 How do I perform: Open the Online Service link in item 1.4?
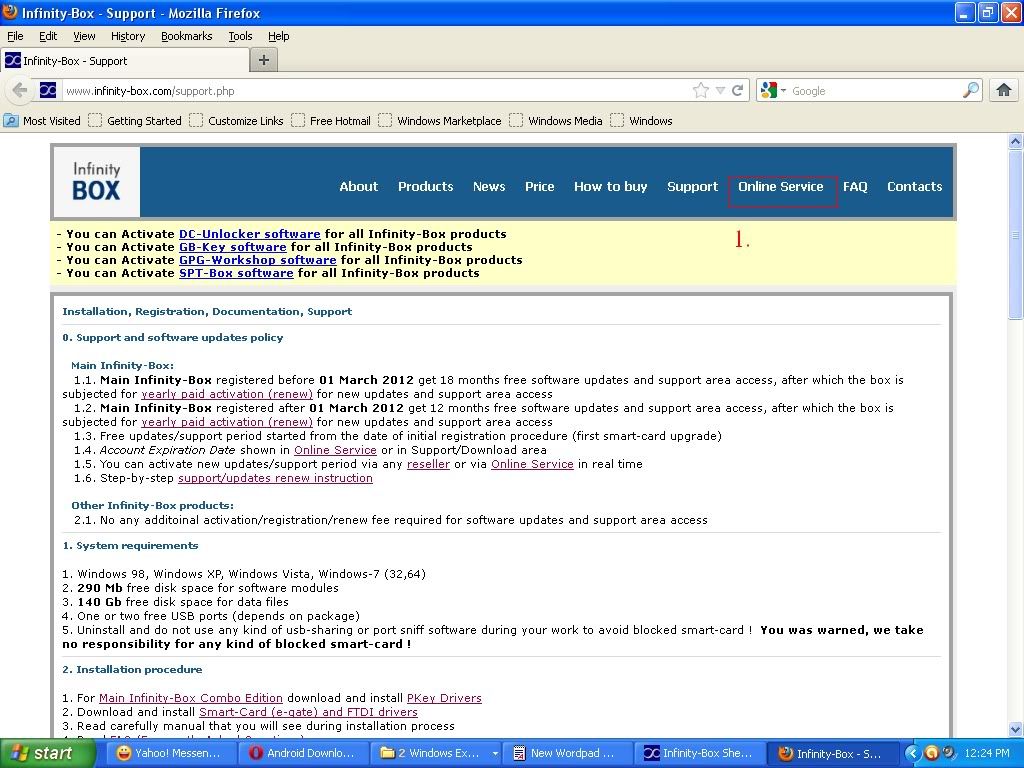click(x=335, y=450)
